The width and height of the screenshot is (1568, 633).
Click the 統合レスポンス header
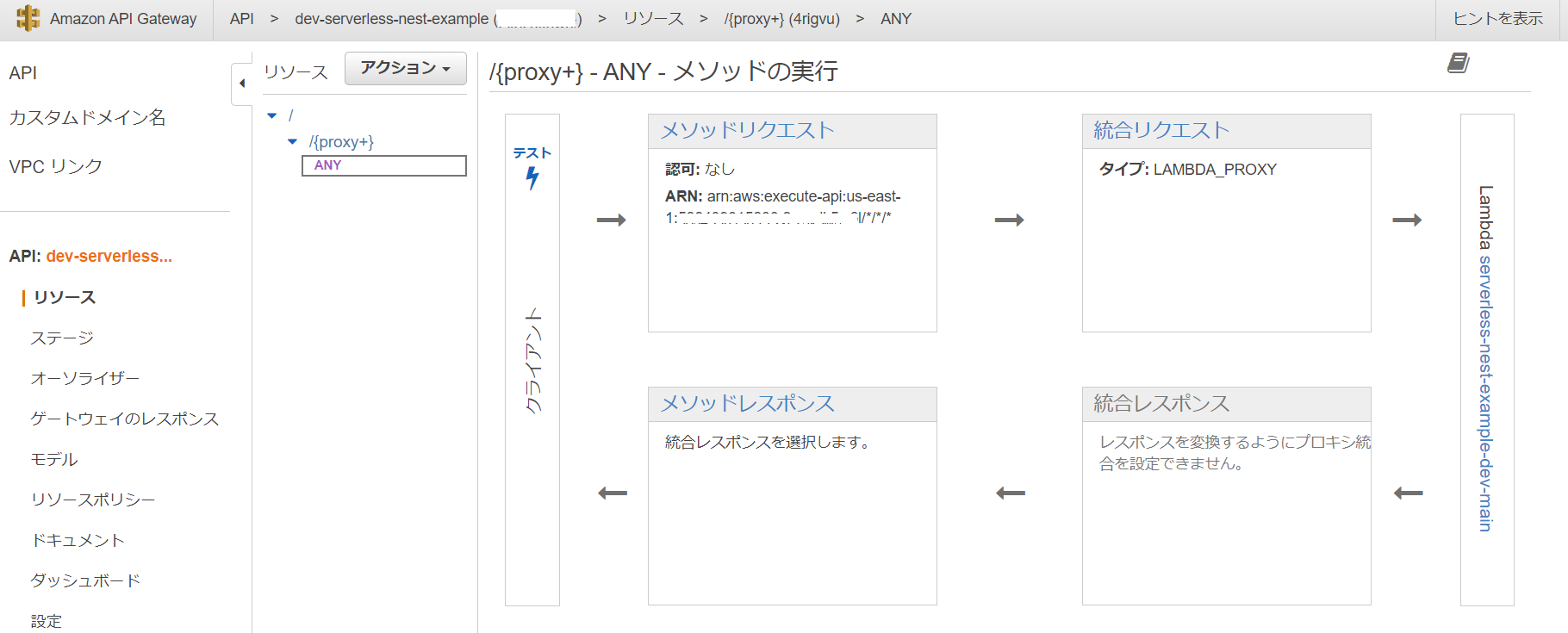click(1161, 403)
